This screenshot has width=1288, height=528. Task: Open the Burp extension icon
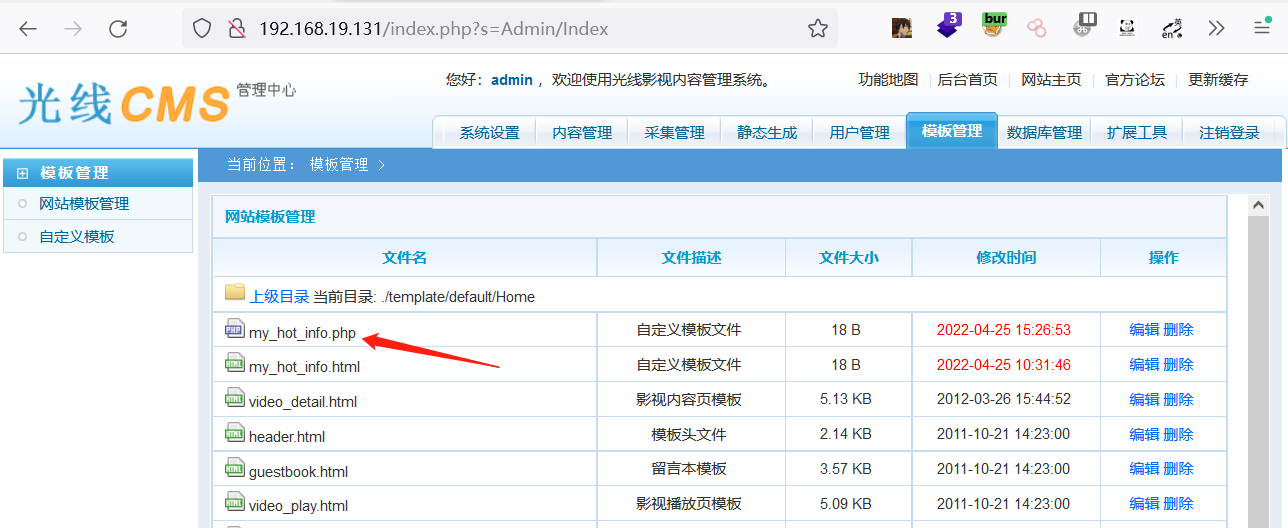tap(994, 26)
